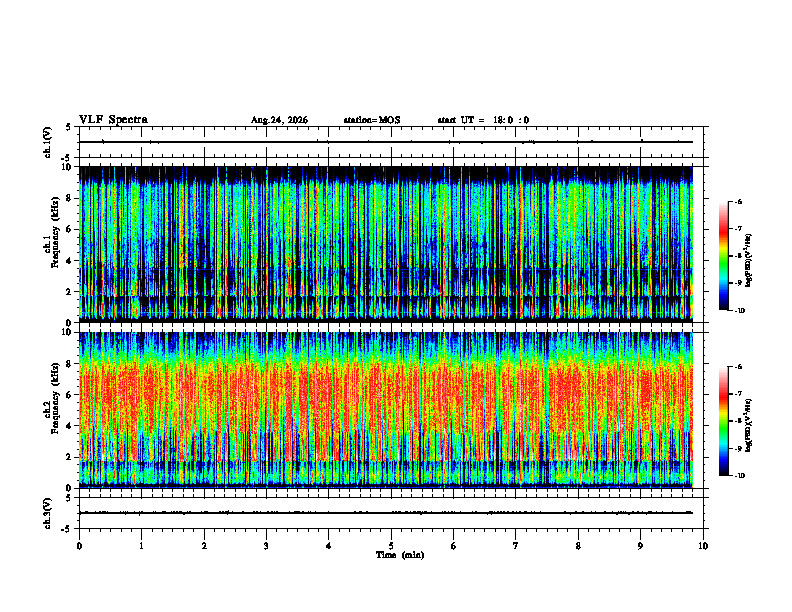Select the 0 minute tick on time axis

(79, 546)
